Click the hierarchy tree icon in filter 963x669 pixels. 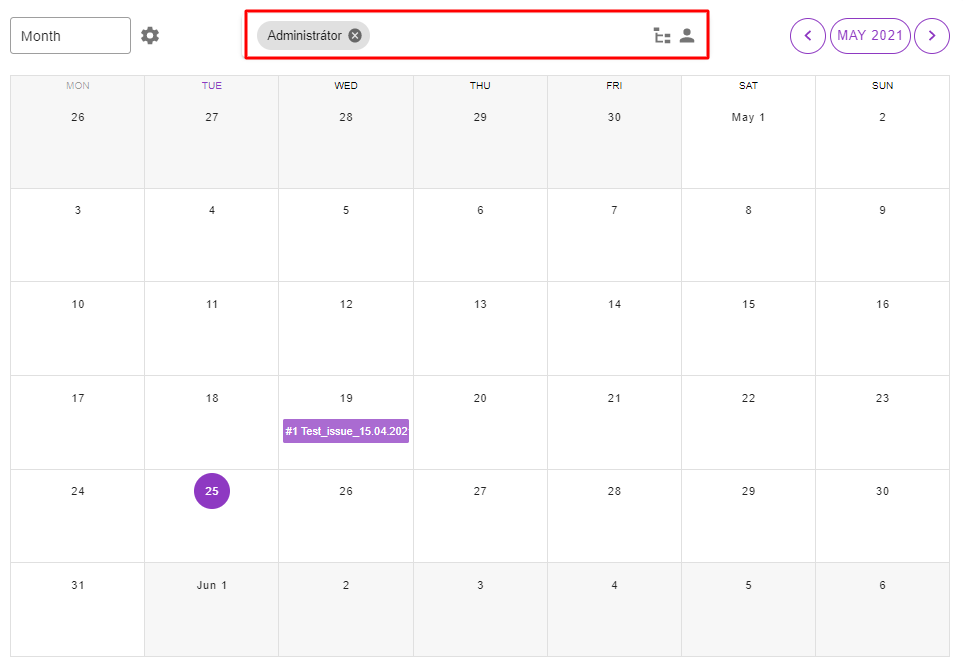(x=662, y=36)
